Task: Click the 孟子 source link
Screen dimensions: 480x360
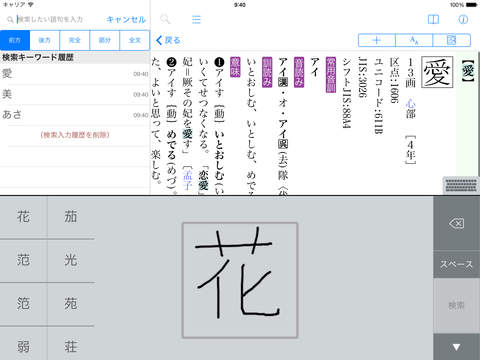Action: pyautogui.click(x=188, y=180)
